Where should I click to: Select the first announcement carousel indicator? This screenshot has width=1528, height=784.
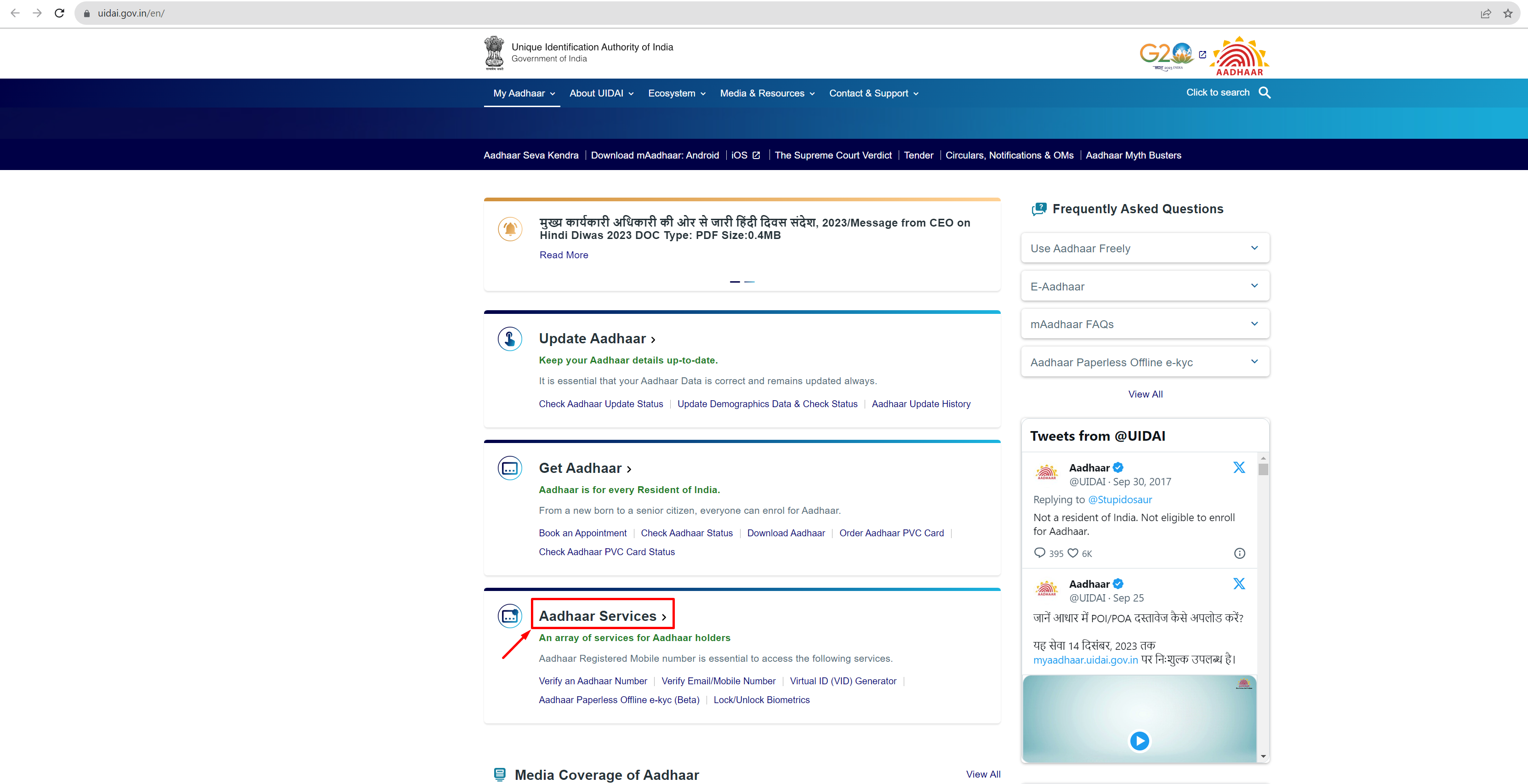click(735, 282)
